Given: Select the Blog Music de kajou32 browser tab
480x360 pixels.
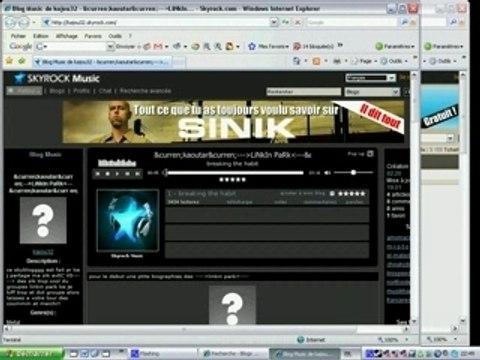Looking at the screenshot, I should pyautogui.click(x=102, y=62).
